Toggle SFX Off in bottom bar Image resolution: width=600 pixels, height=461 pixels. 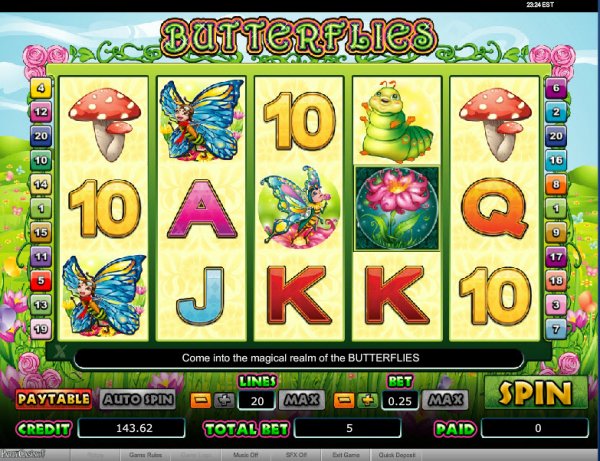point(296,455)
